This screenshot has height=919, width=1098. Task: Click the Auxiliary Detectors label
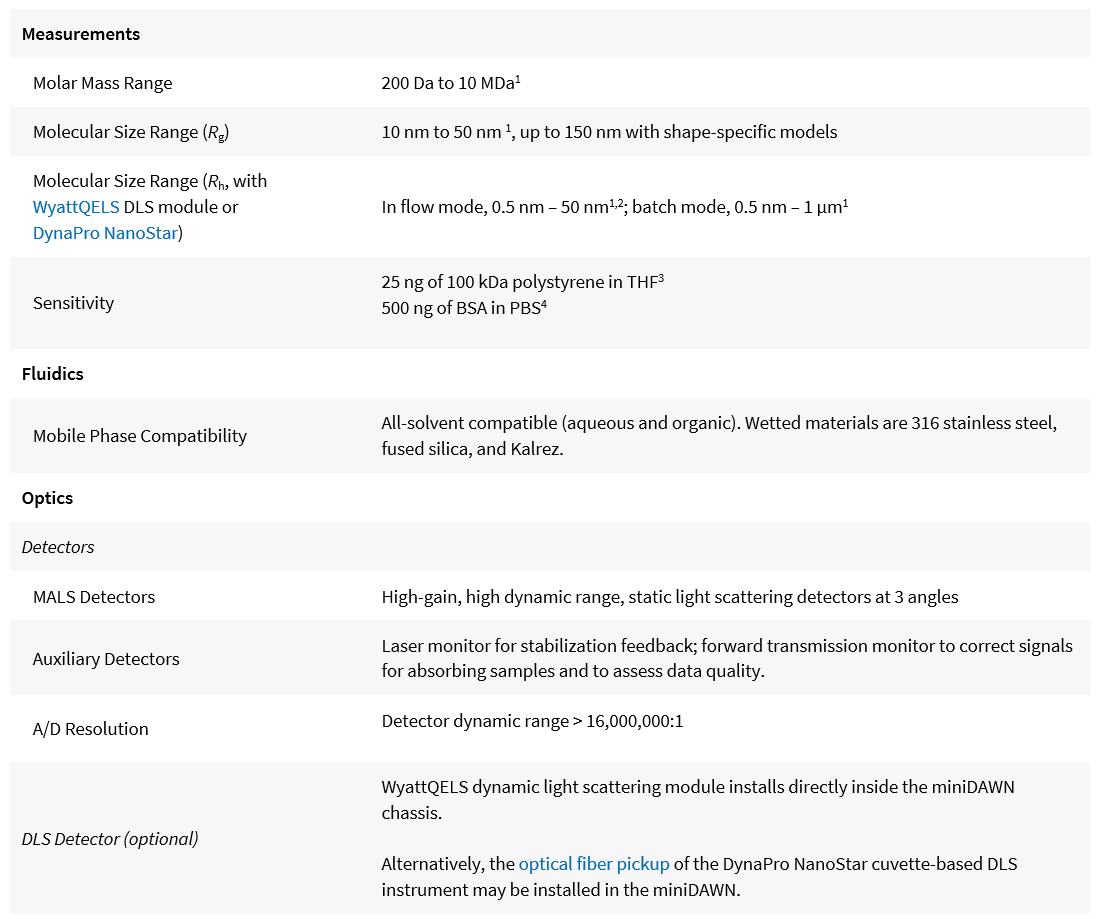click(106, 659)
